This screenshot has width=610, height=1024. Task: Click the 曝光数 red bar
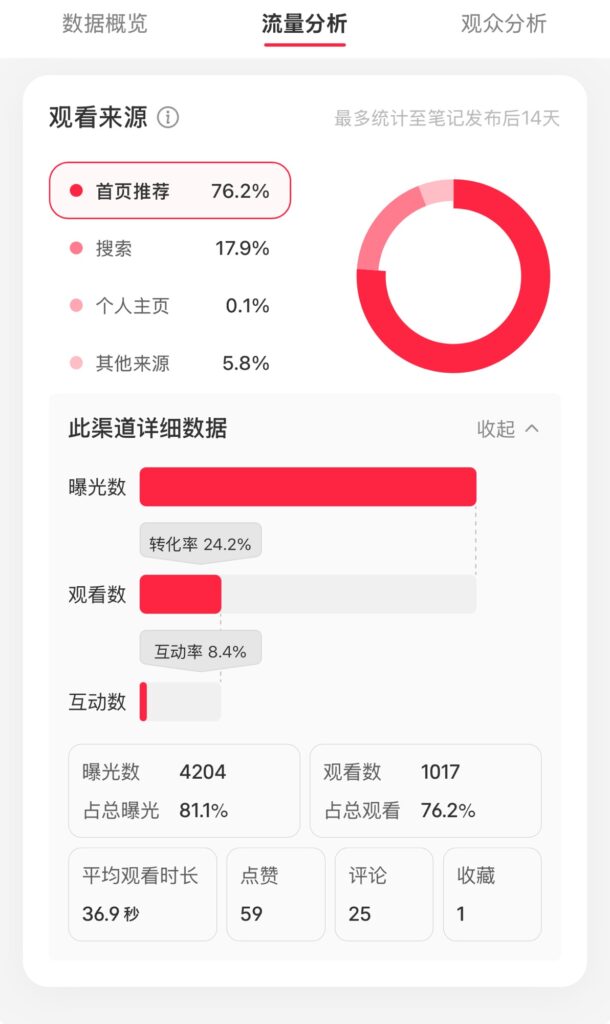coord(307,487)
